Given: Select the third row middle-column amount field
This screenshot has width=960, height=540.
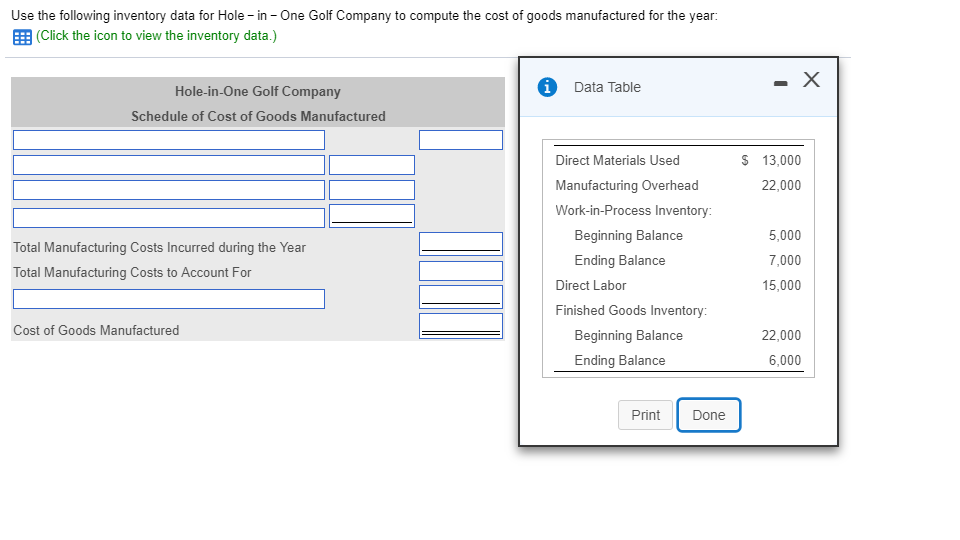Looking at the screenshot, I should 372,190.
